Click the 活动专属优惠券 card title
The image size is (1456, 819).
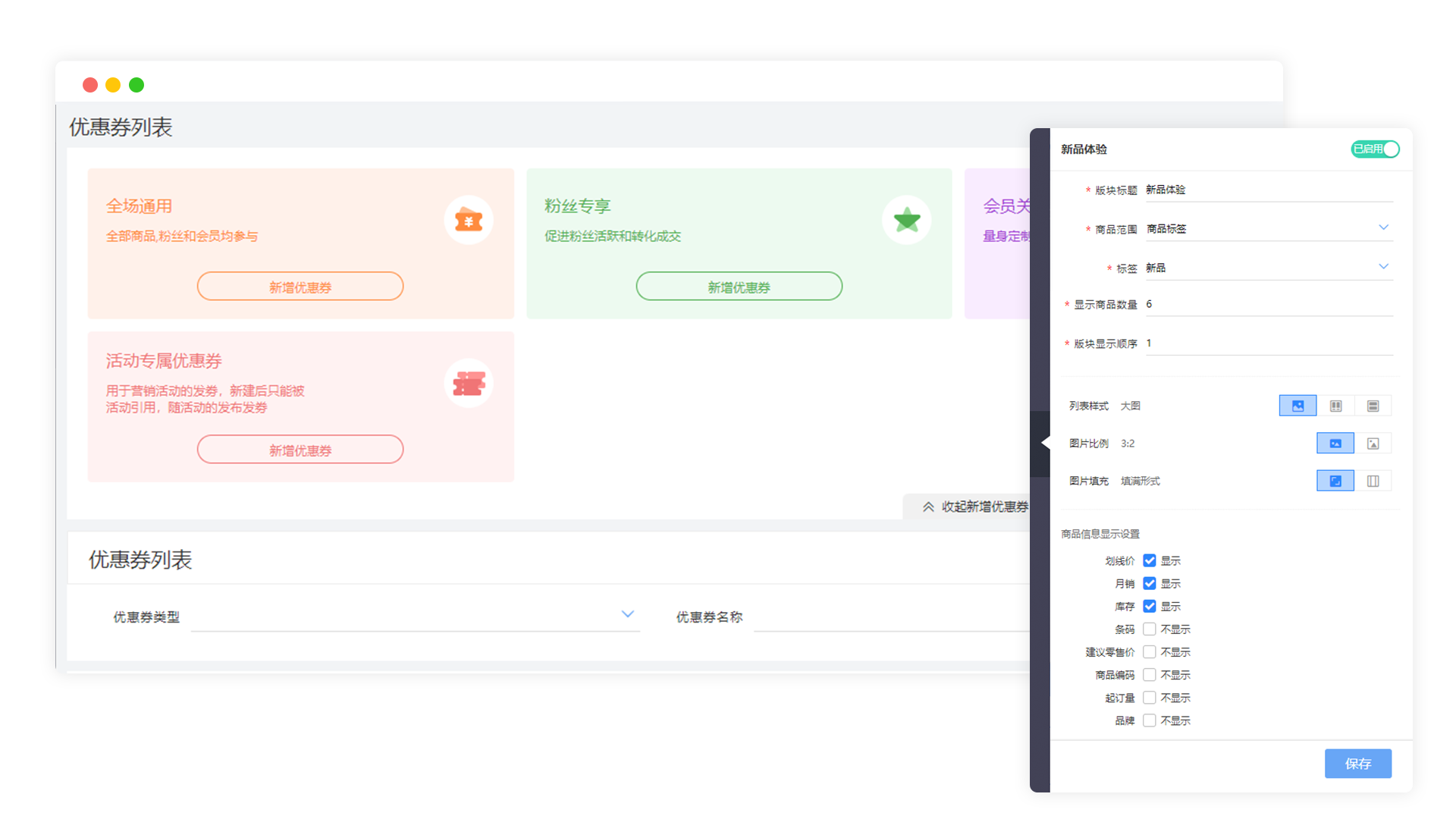(164, 361)
